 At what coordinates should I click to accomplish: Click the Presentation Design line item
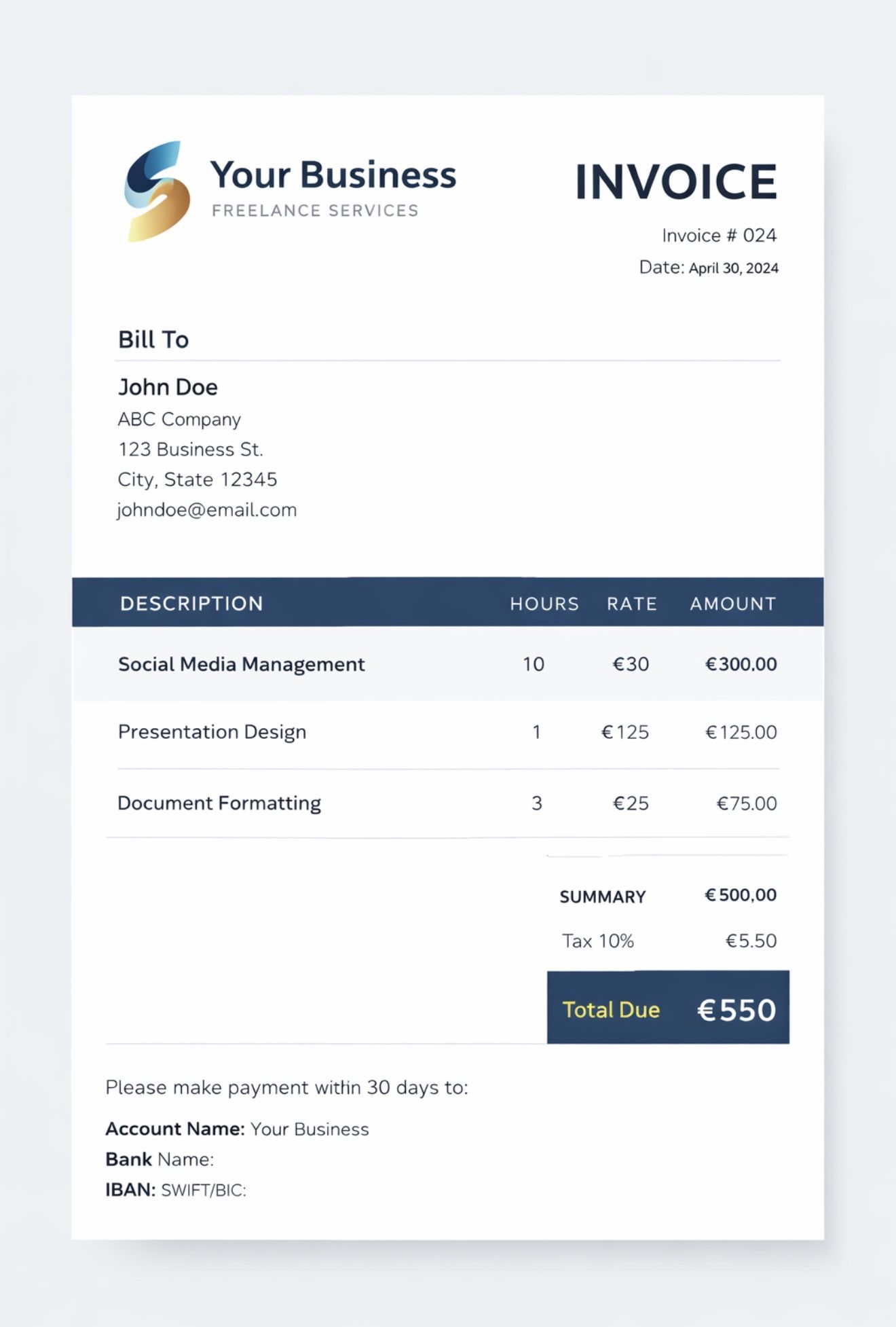212,732
